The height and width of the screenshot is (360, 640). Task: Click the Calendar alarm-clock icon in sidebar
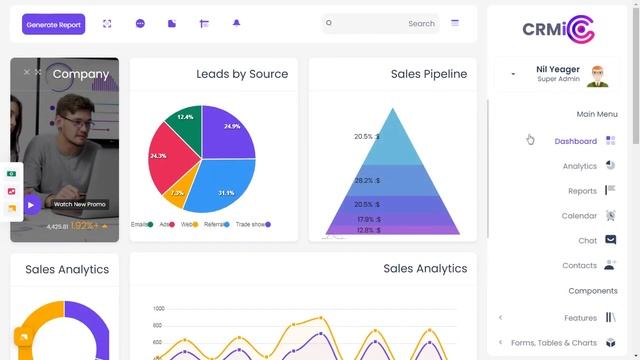611,215
